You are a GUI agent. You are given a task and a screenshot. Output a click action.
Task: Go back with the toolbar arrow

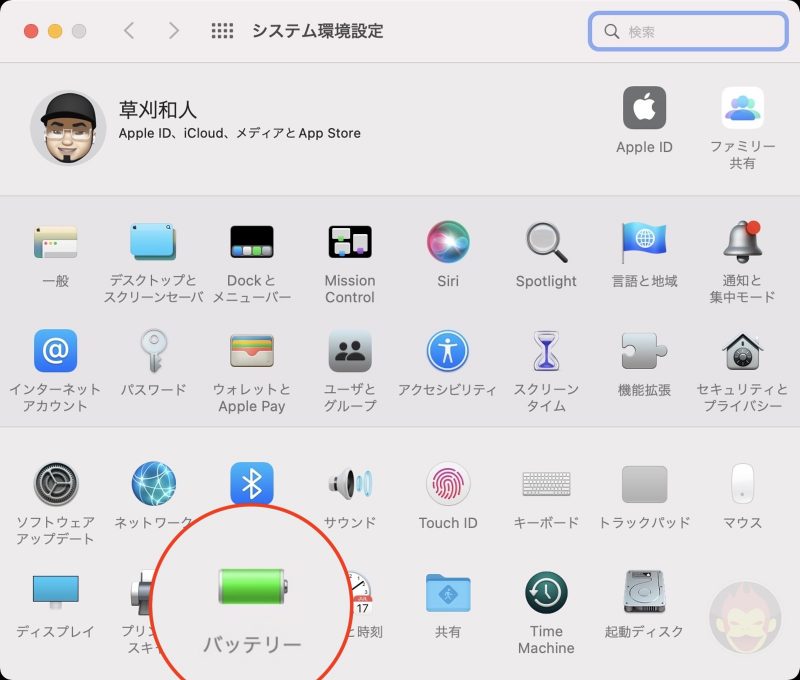[129, 31]
